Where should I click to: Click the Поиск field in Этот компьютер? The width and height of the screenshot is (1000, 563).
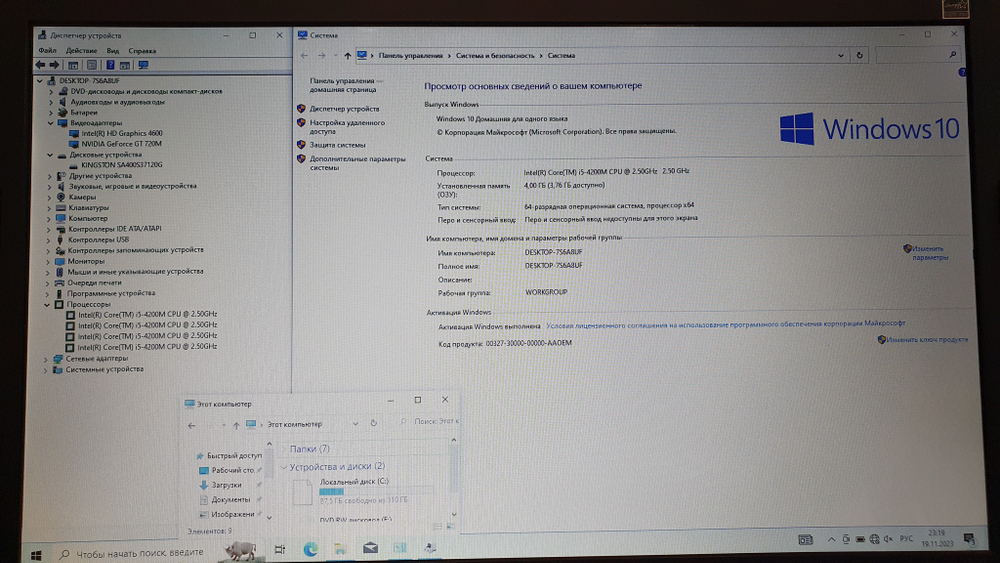point(429,421)
